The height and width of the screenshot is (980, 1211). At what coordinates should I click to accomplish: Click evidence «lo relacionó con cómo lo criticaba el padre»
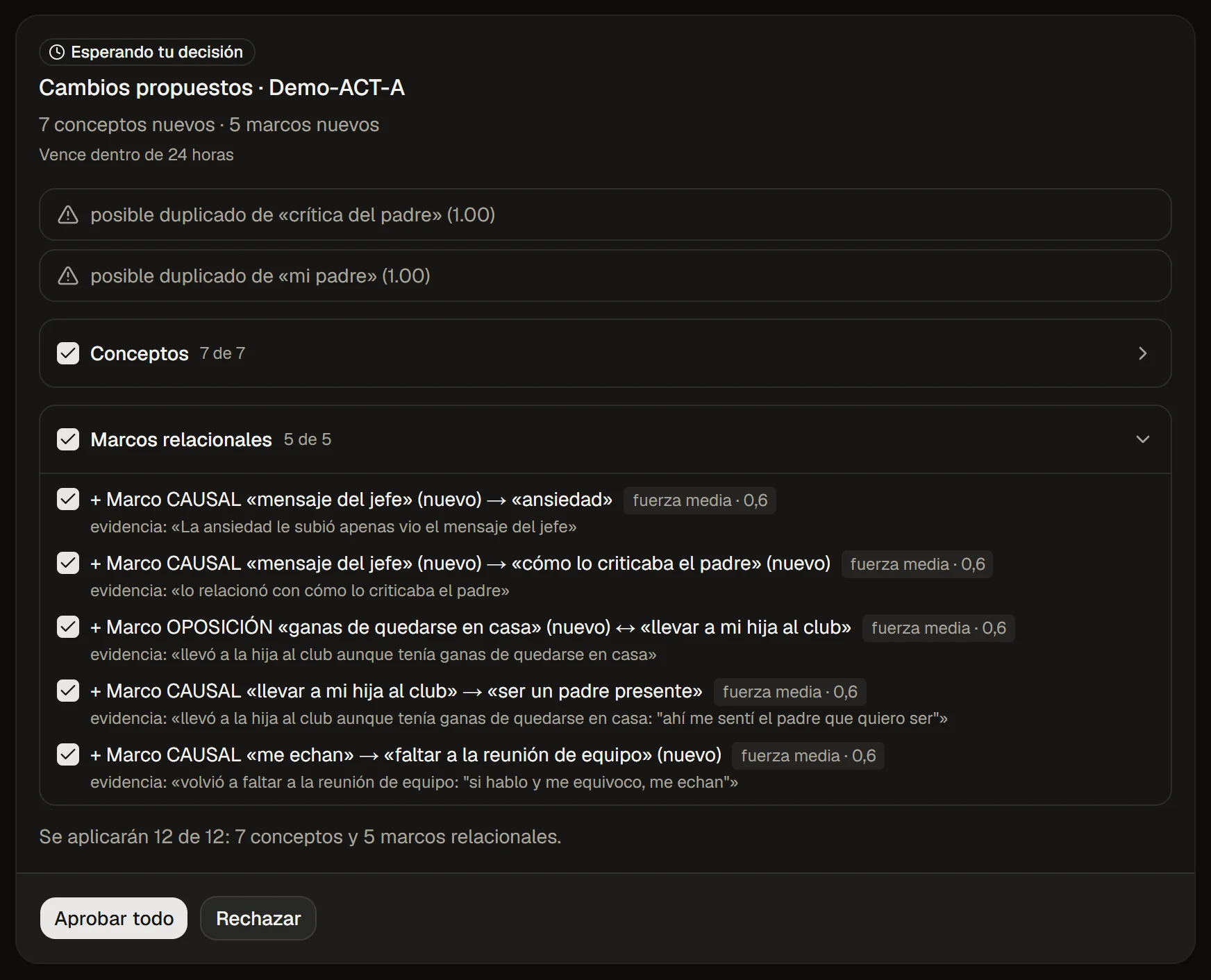coord(300,591)
